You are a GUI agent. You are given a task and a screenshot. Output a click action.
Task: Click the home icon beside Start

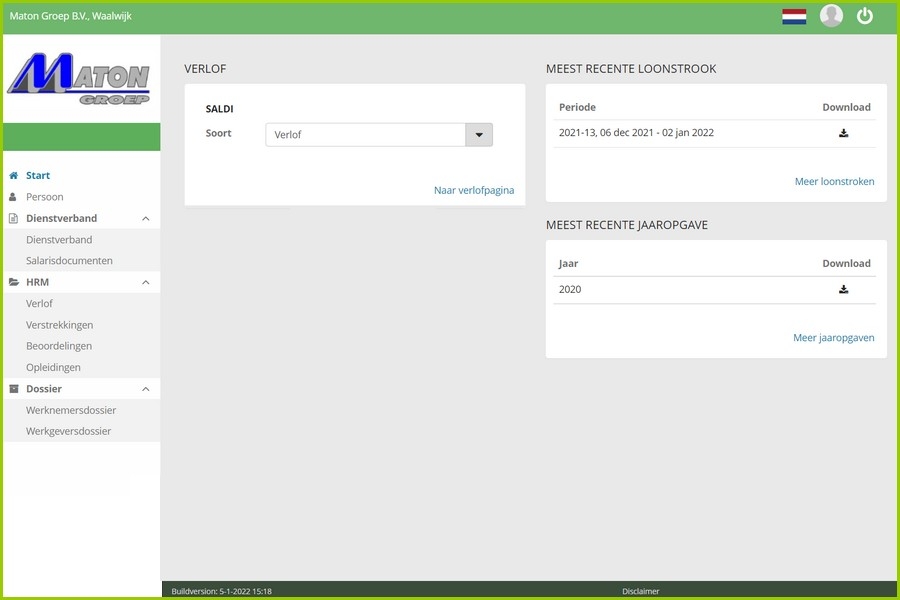14,176
